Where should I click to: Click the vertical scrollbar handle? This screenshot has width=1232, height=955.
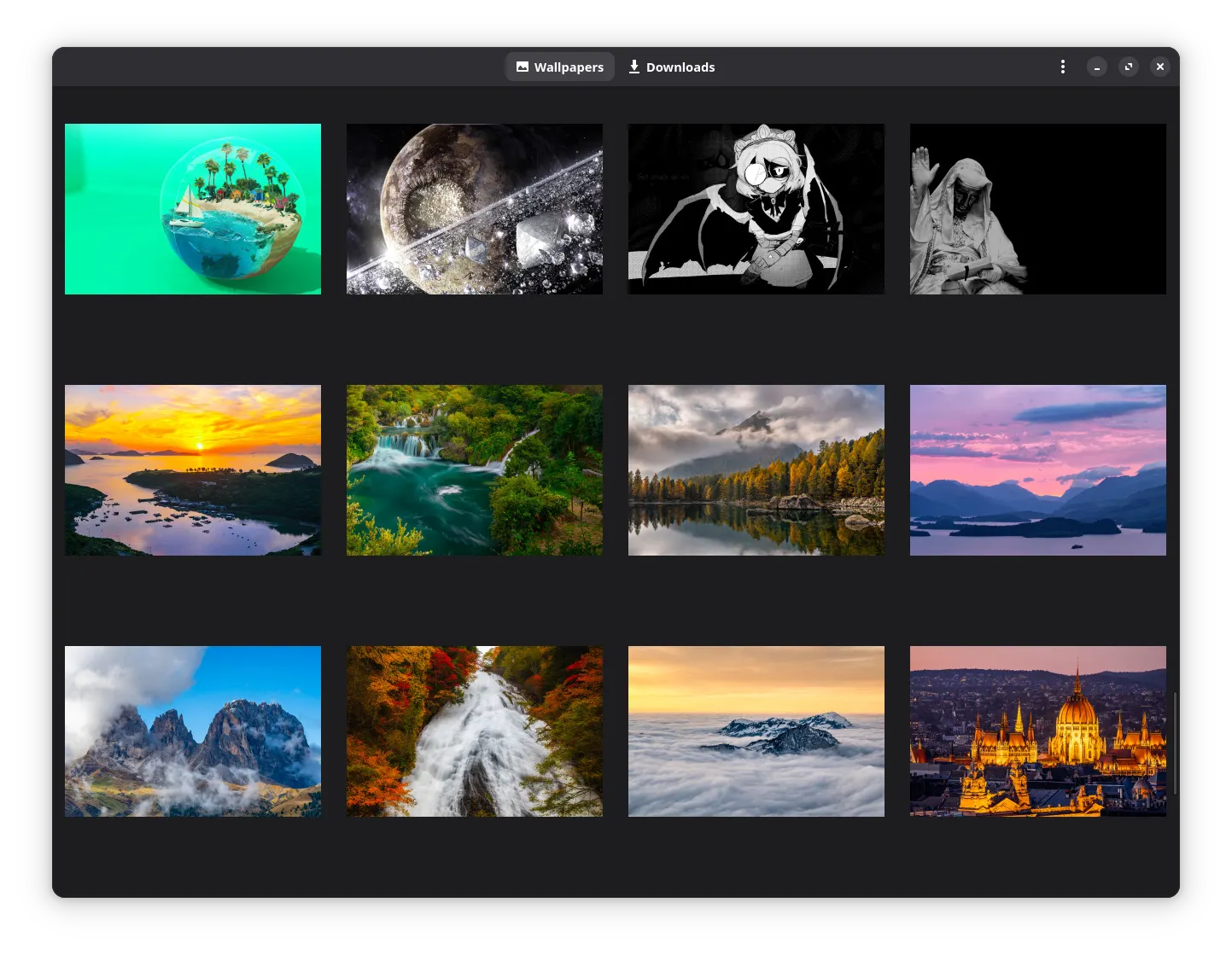1176,743
